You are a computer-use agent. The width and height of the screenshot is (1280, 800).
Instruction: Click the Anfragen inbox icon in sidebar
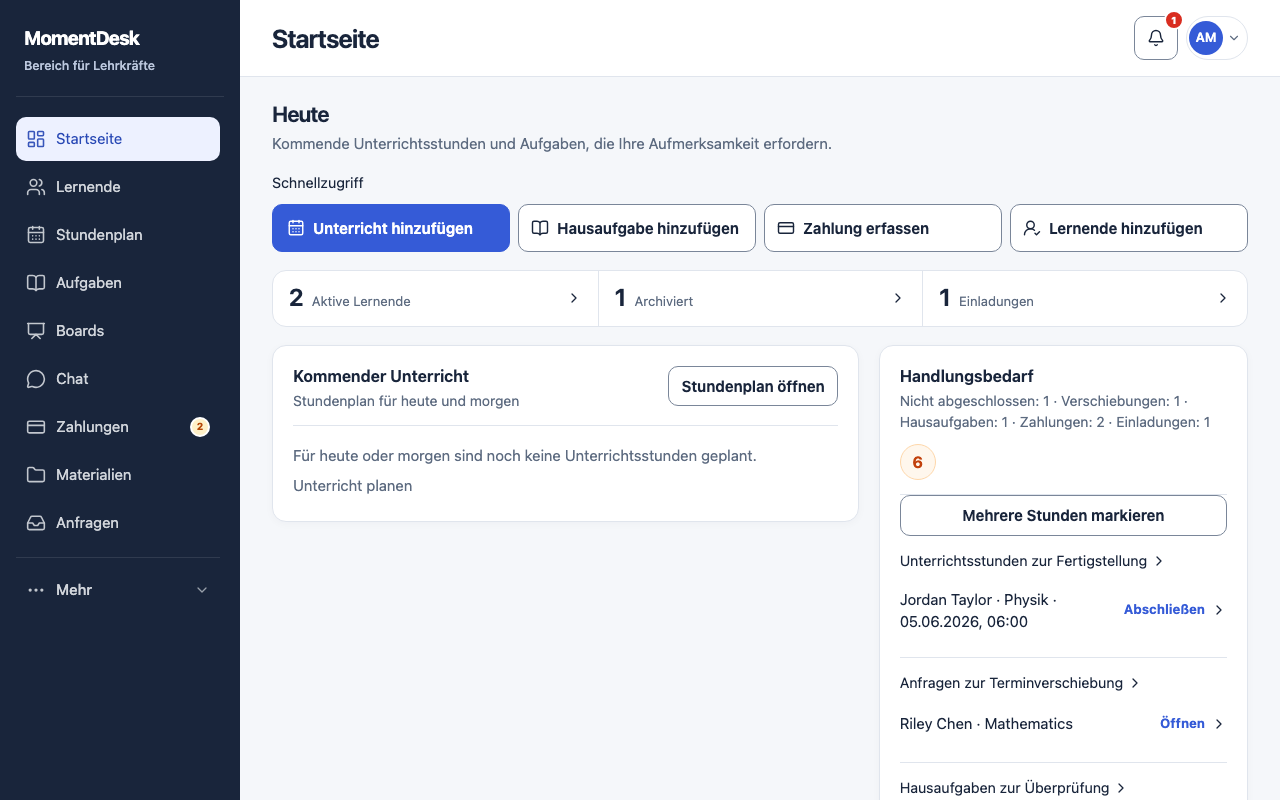point(36,523)
